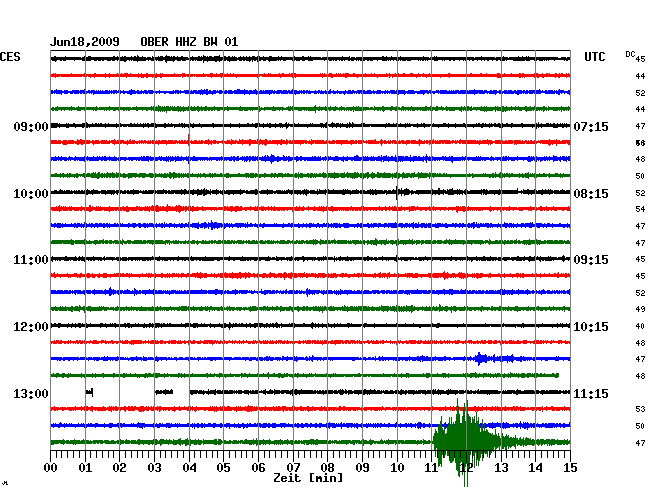Select the station title OBER HHZ BW 01

tap(189, 42)
